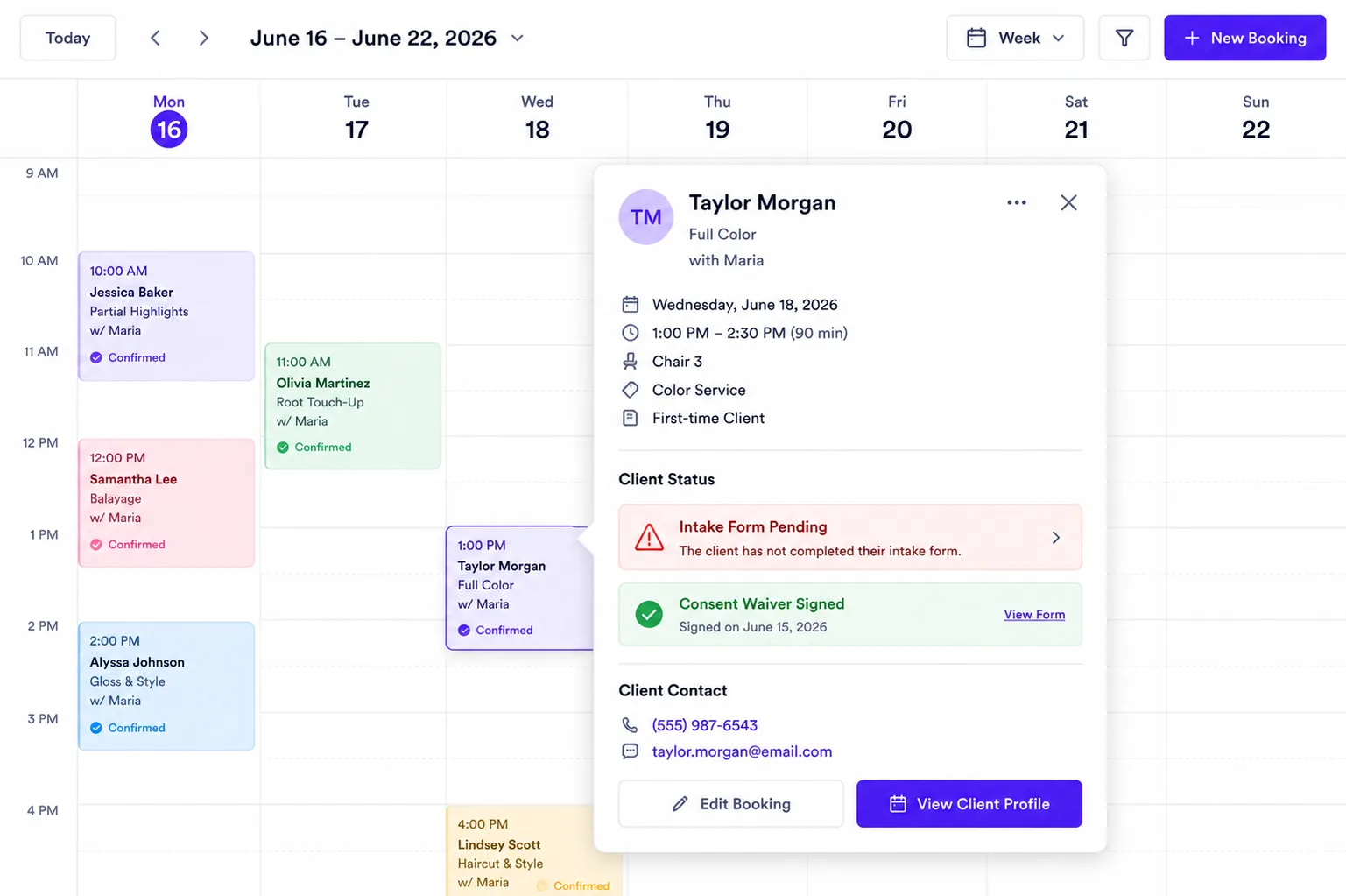
Task: Open Jessica Baker's 10:00 AM appointment
Action: click(166, 316)
